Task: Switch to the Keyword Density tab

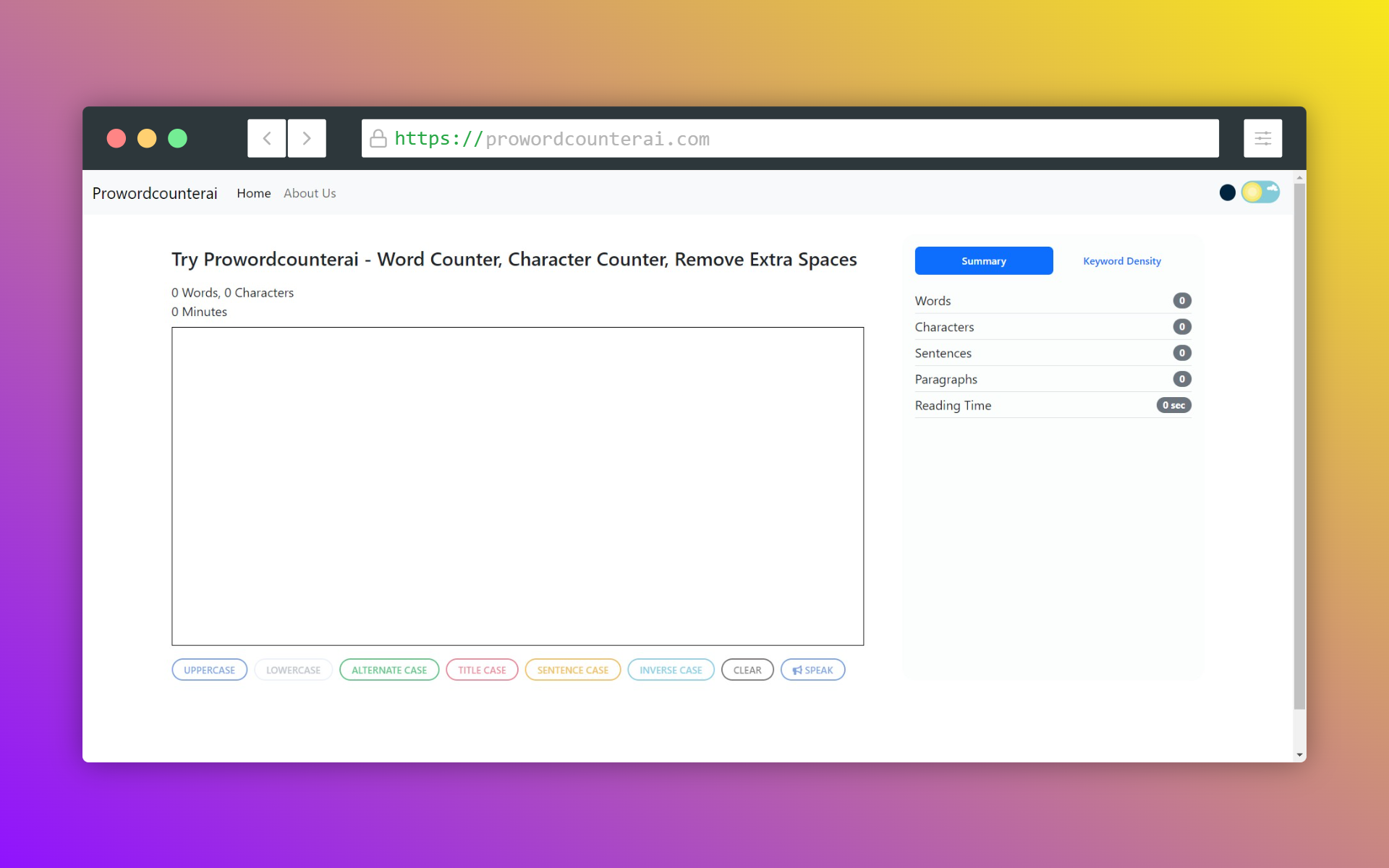Action: coord(1121,261)
